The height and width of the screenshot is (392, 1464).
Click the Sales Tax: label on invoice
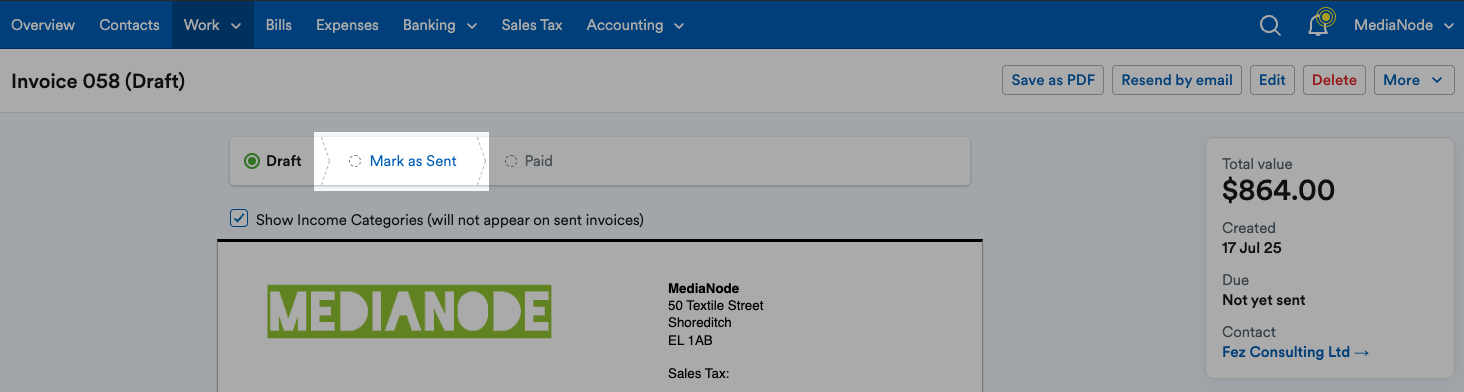[699, 373]
